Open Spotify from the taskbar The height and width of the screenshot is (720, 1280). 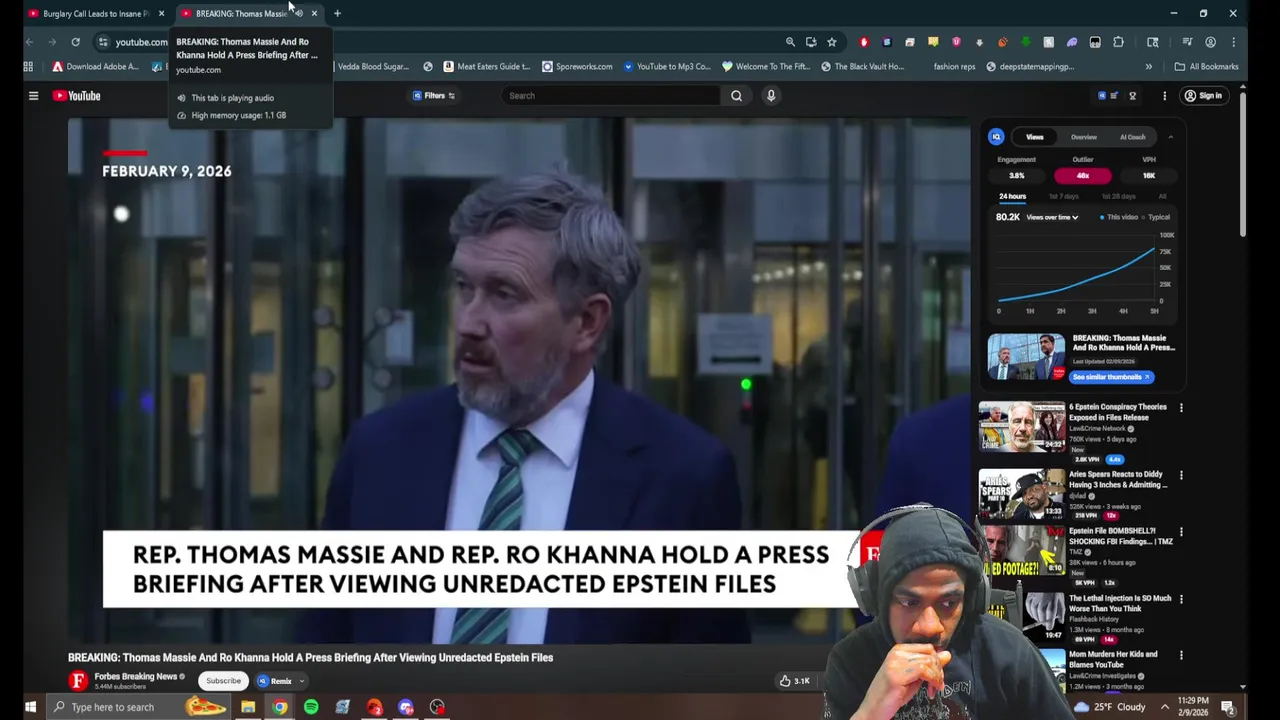(x=311, y=707)
